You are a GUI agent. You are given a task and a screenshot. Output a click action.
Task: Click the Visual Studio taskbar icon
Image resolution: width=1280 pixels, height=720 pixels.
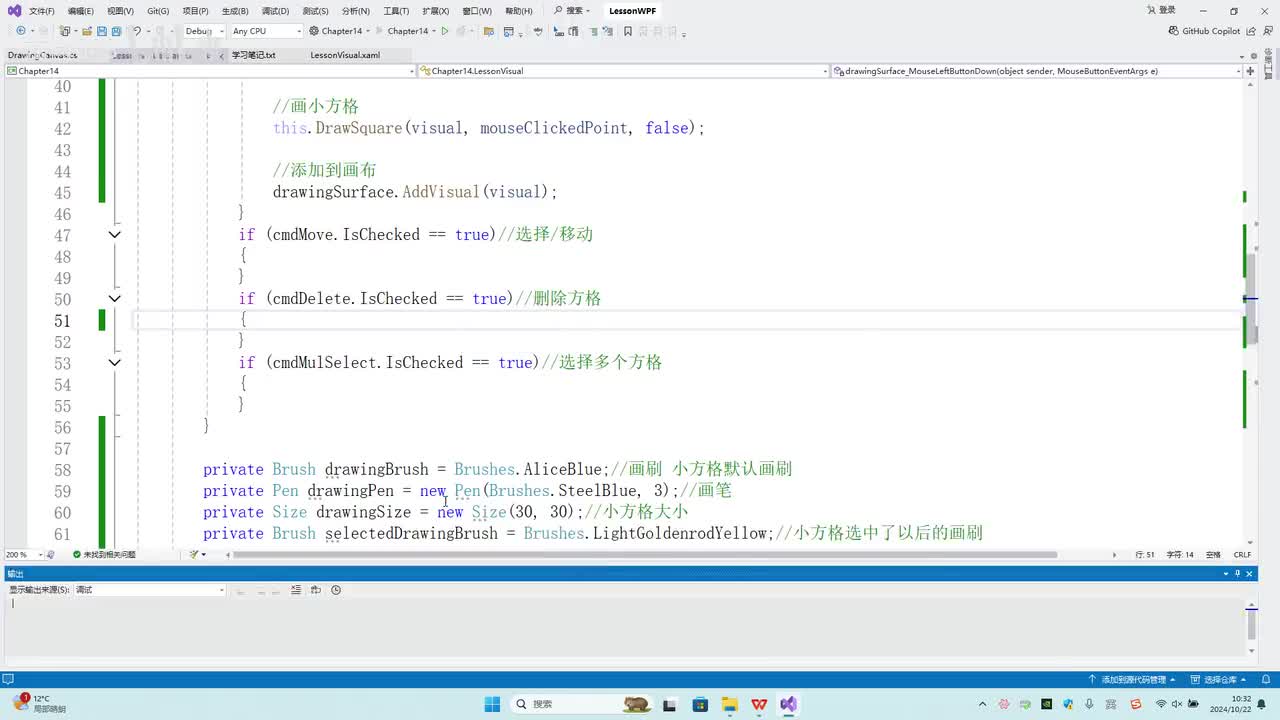789,704
